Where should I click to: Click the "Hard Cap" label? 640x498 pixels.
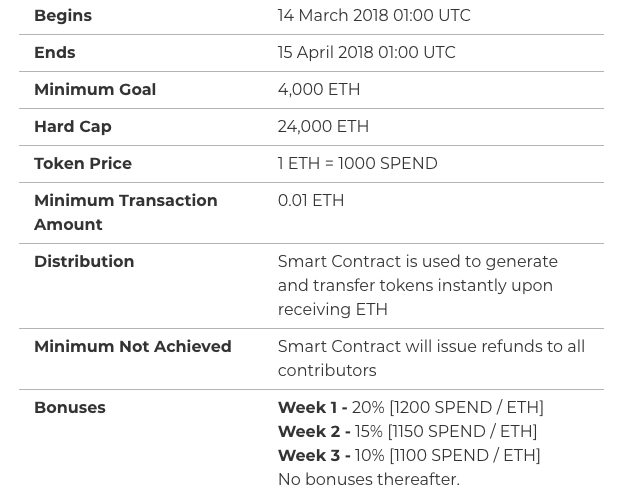(x=73, y=127)
